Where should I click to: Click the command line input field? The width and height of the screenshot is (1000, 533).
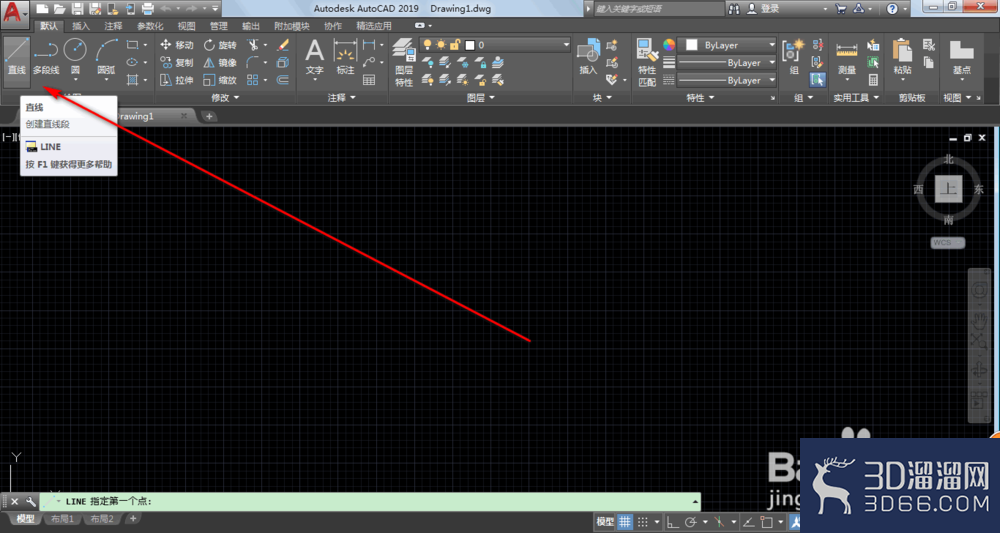point(421,501)
